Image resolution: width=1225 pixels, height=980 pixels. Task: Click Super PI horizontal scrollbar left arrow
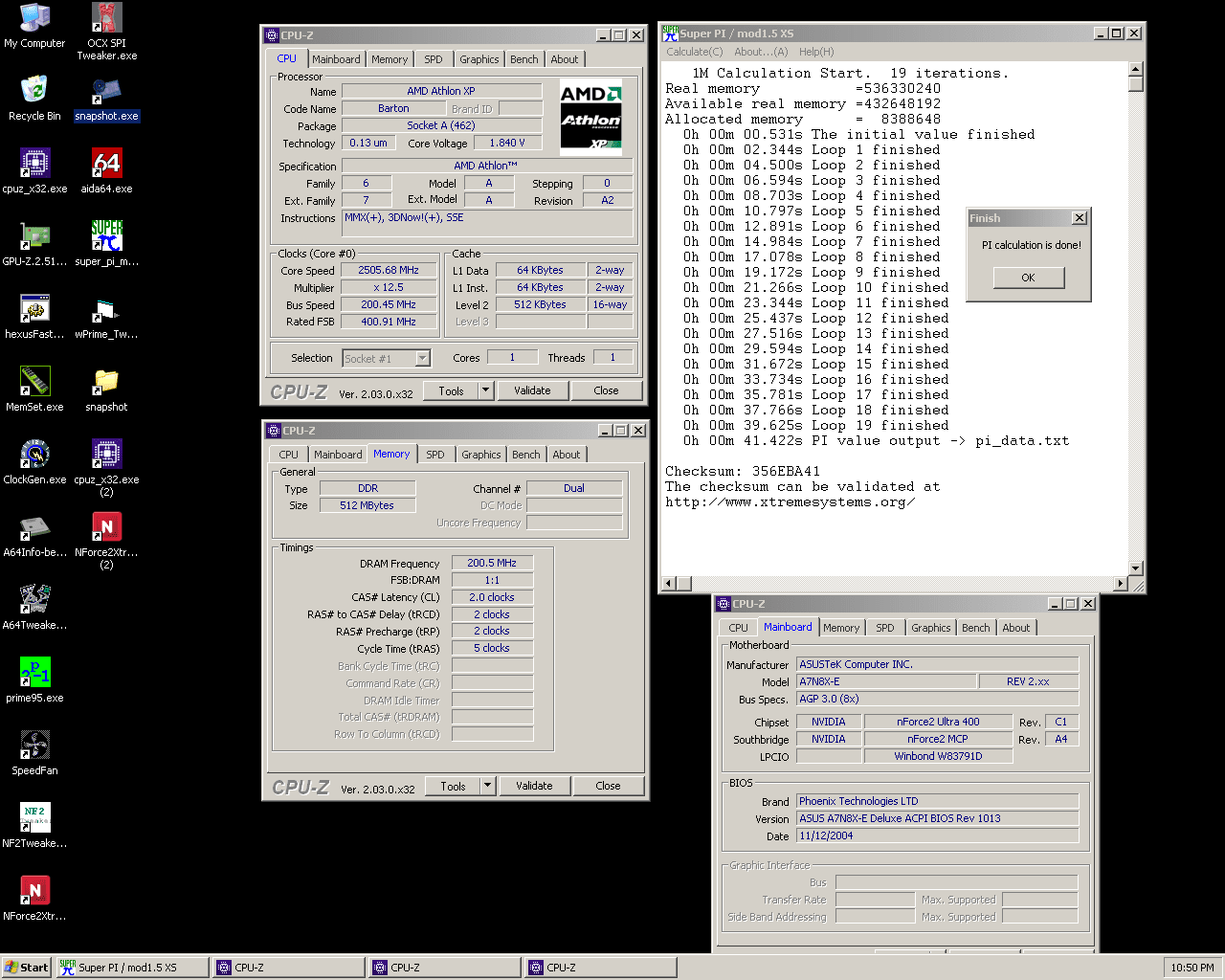(670, 583)
